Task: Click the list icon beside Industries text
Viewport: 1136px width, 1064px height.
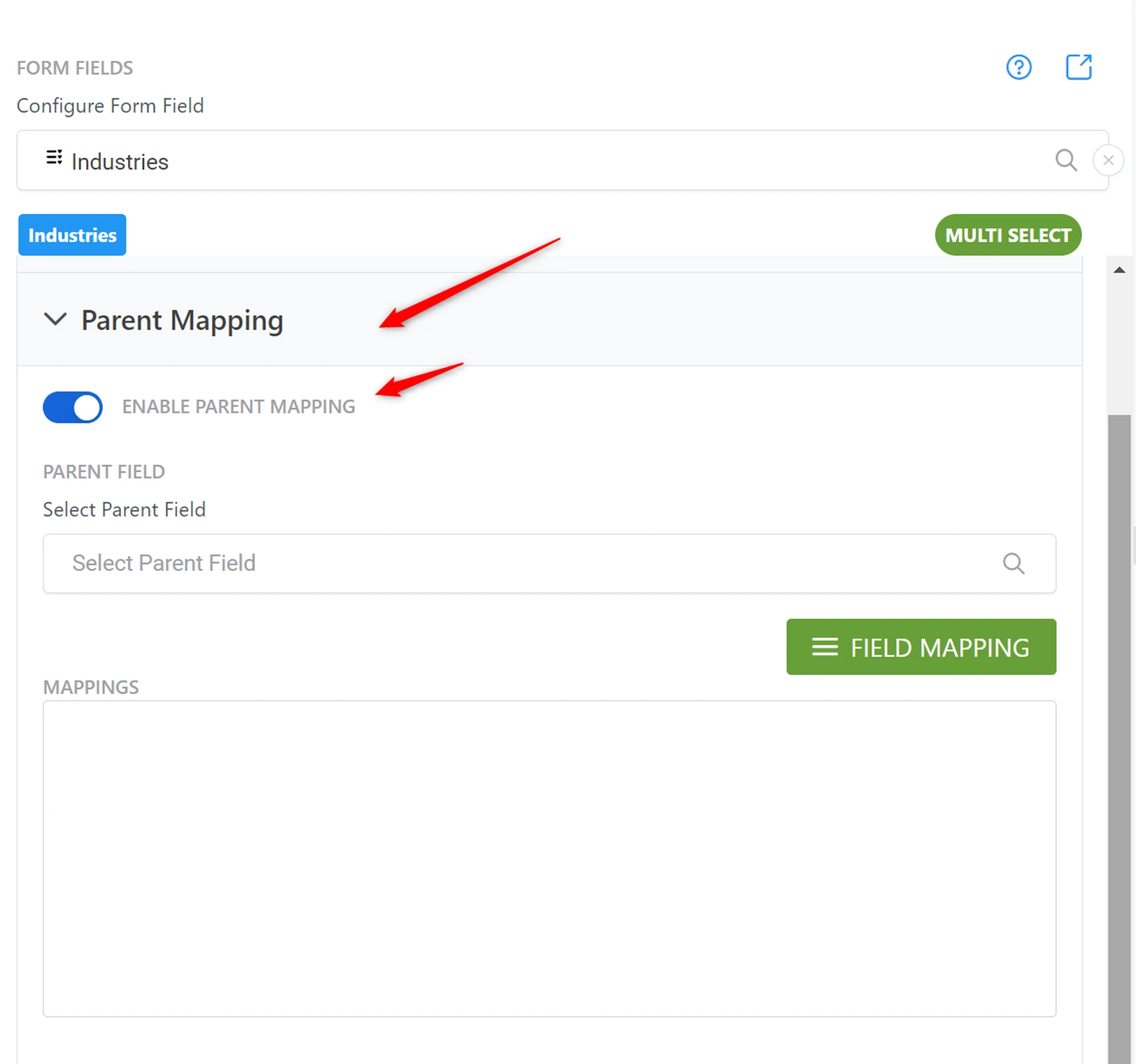Action: click(x=54, y=157)
